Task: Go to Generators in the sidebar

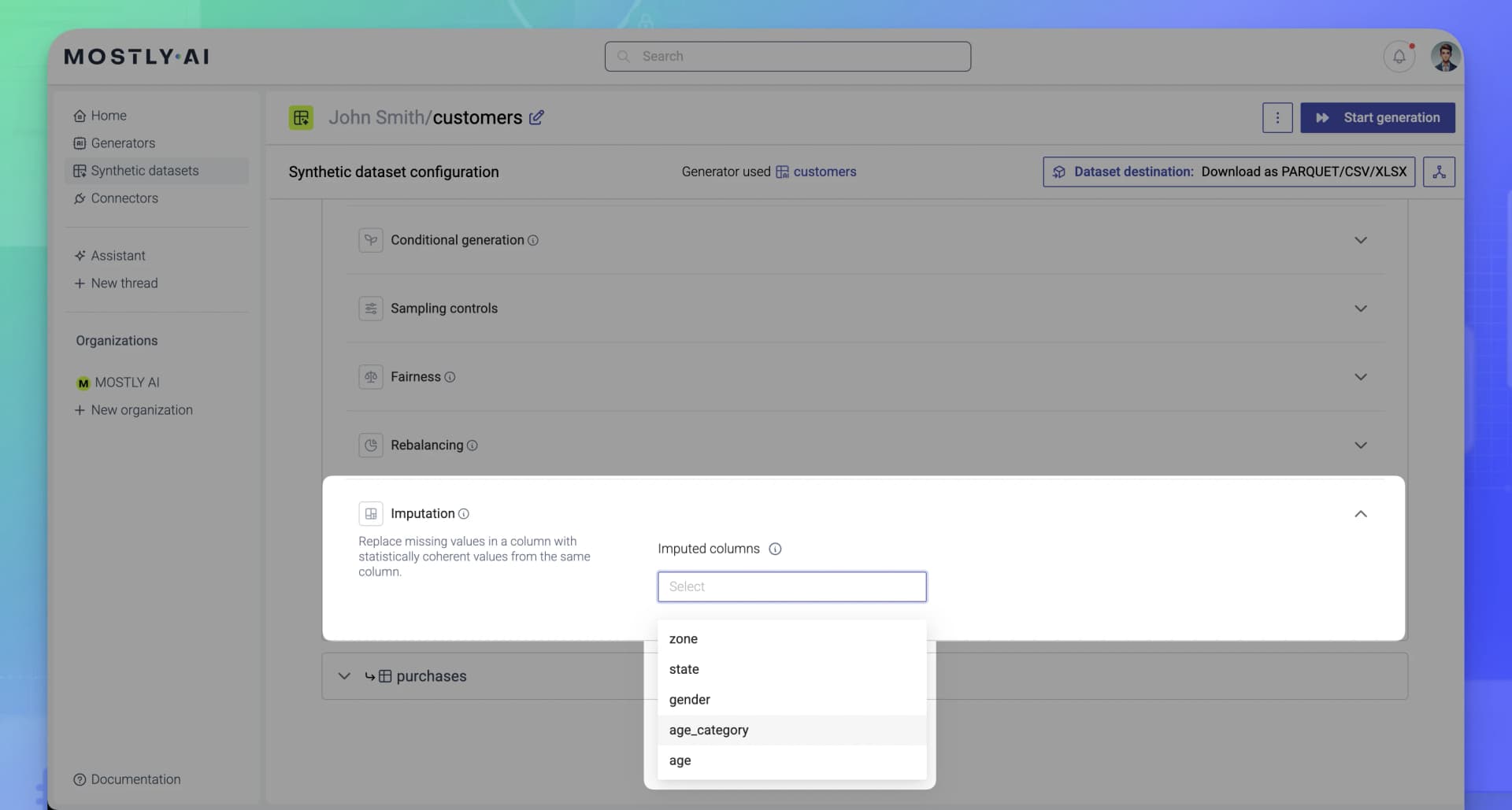Action: (123, 143)
